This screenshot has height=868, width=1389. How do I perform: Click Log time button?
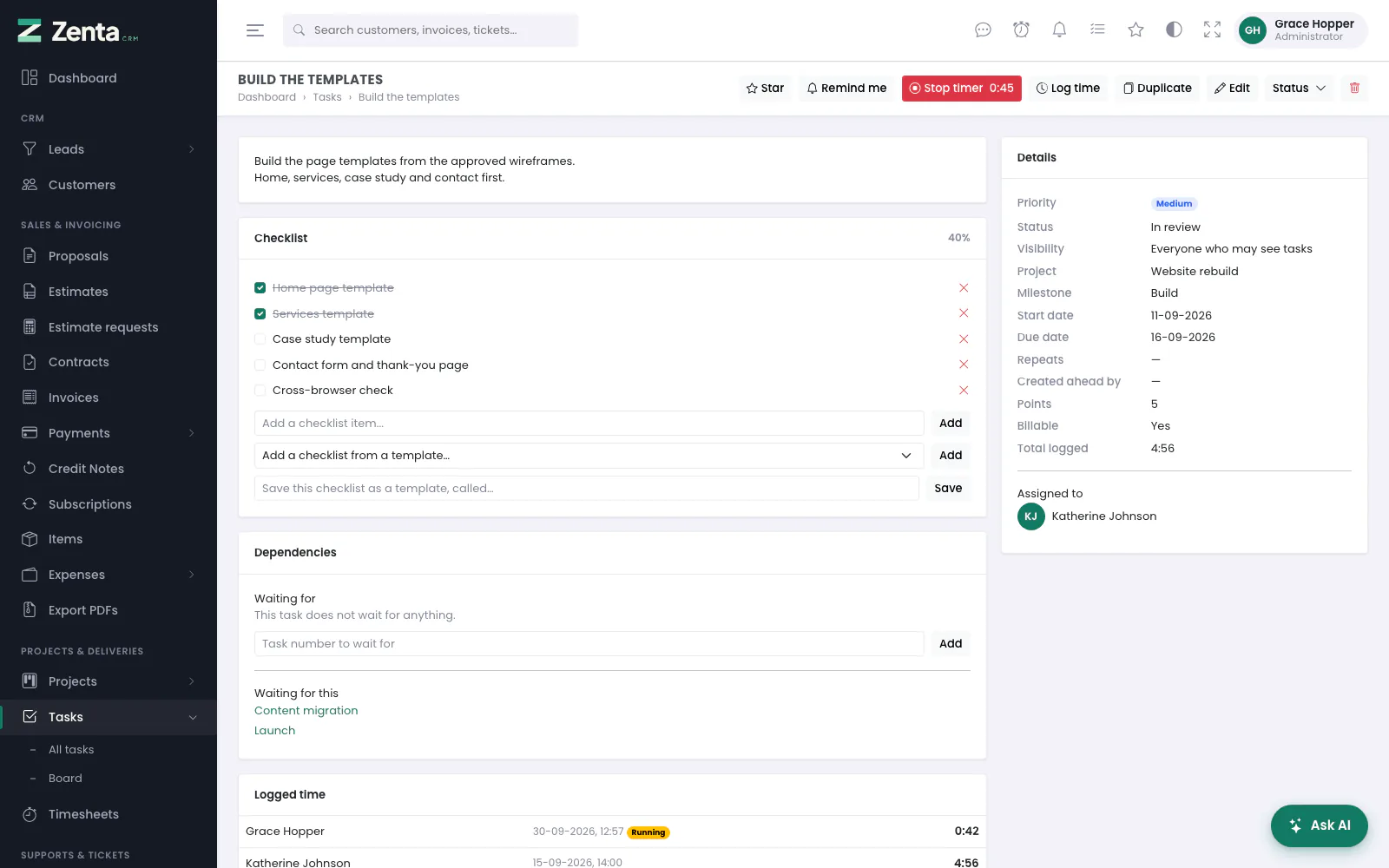click(1068, 88)
